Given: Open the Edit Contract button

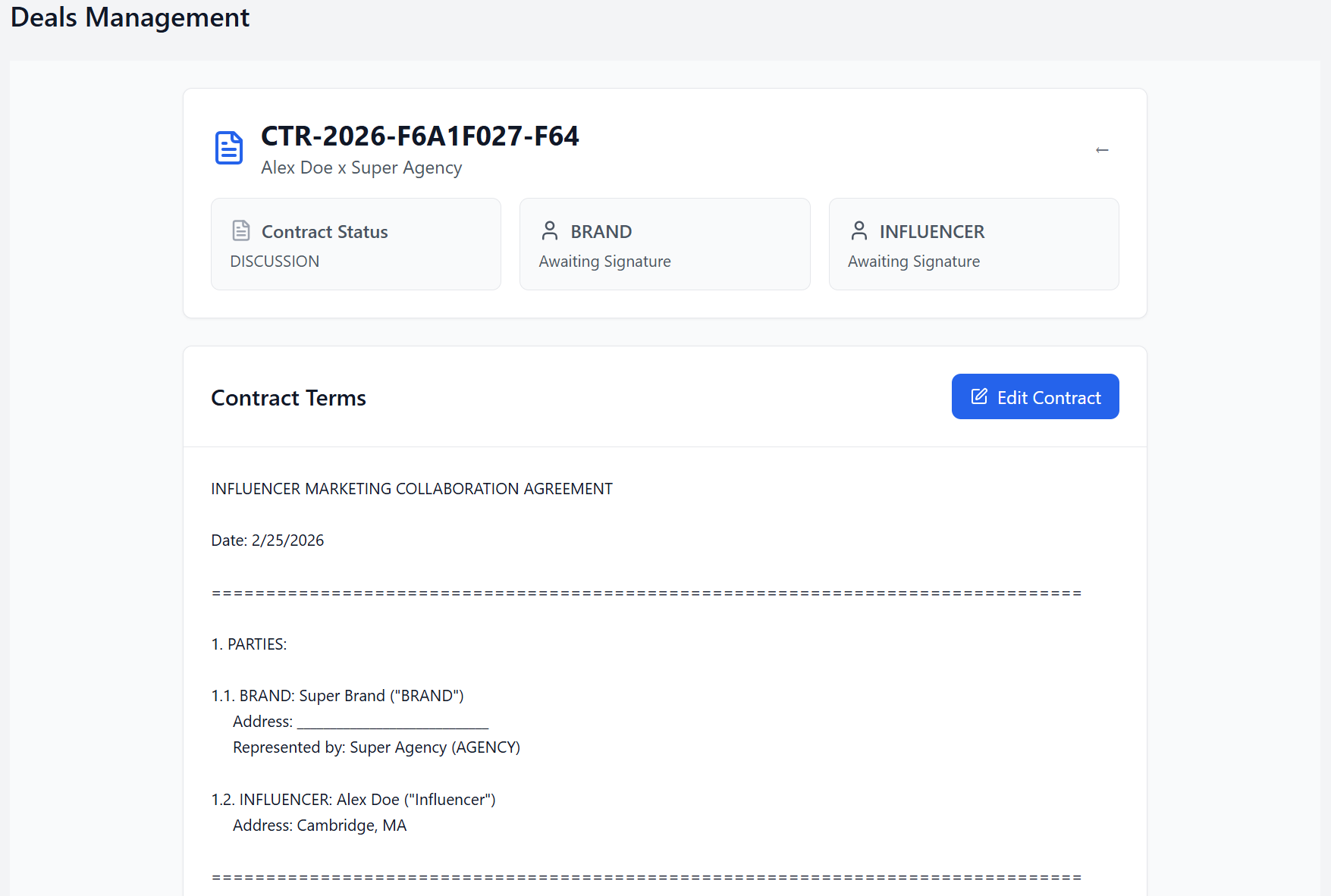Looking at the screenshot, I should click(1035, 396).
